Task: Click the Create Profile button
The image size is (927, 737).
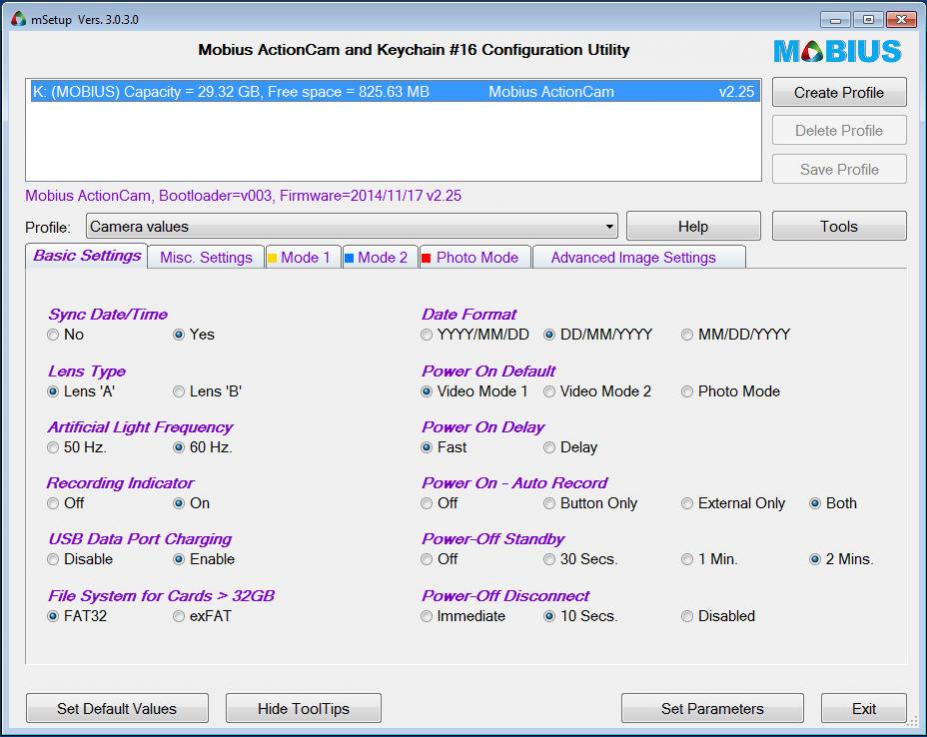Action: [x=838, y=92]
